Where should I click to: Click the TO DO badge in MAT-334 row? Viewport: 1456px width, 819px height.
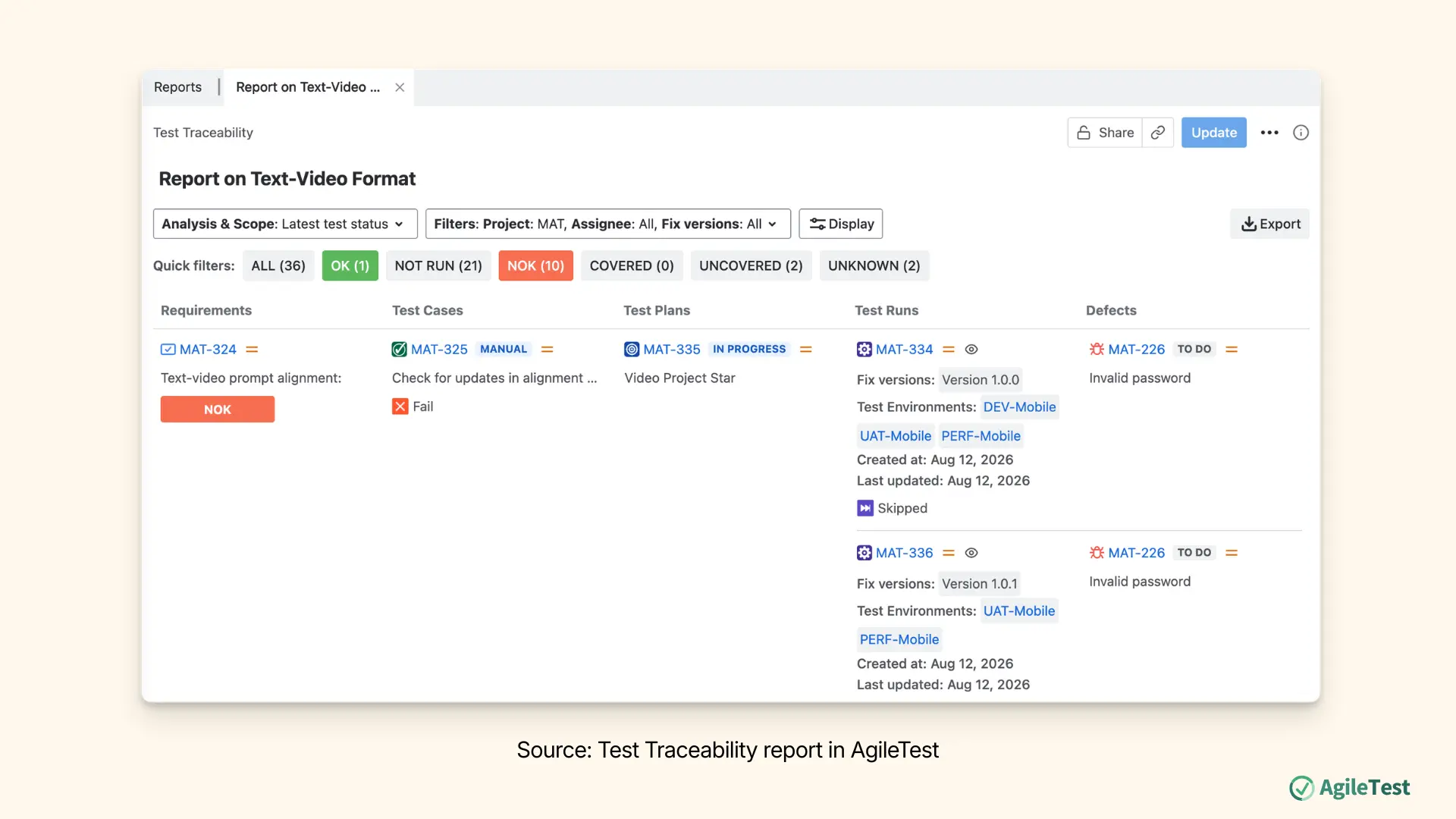[1194, 349]
